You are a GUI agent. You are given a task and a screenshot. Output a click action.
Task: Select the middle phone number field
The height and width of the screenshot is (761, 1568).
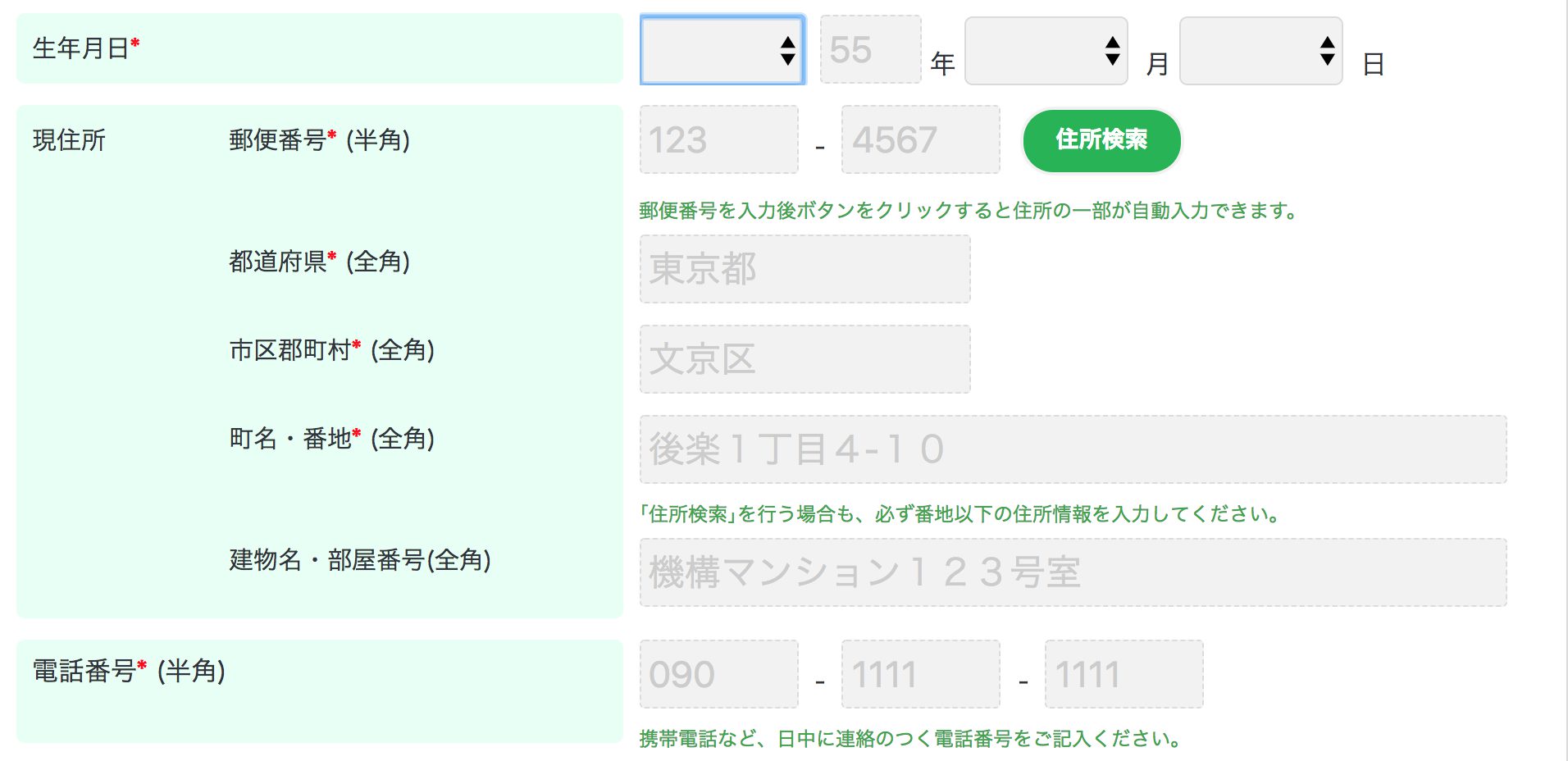(920, 674)
